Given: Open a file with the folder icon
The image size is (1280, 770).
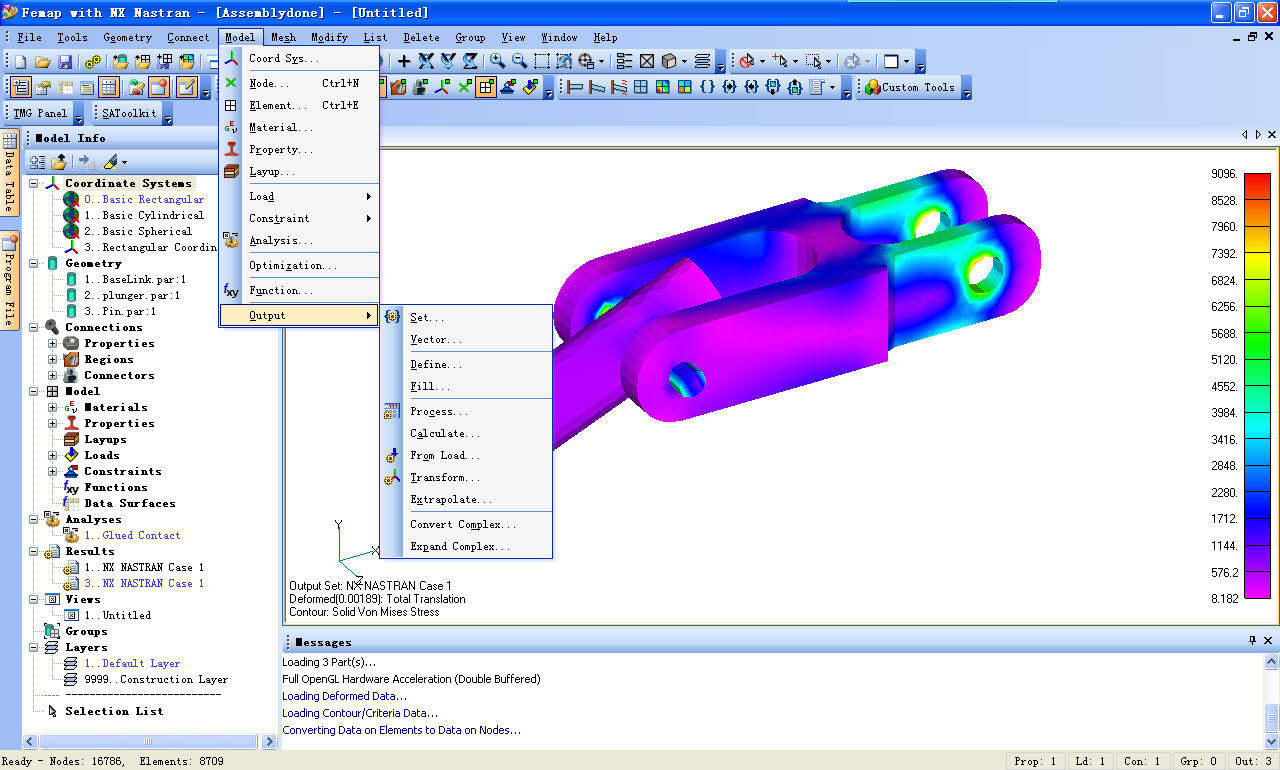Looking at the screenshot, I should coord(43,62).
